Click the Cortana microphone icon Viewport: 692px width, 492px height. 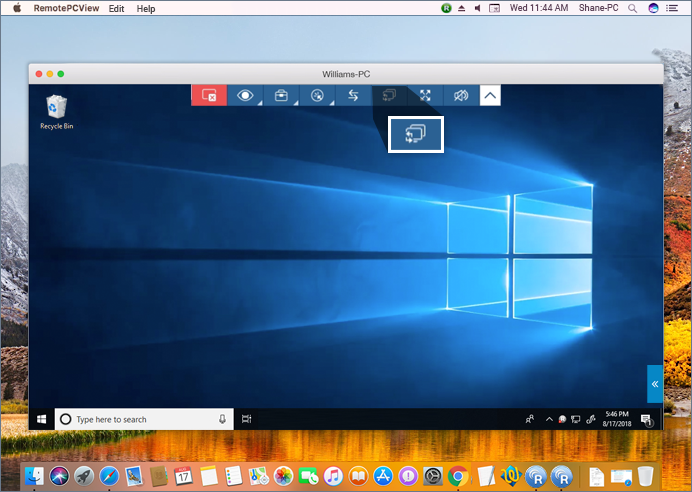pos(222,419)
